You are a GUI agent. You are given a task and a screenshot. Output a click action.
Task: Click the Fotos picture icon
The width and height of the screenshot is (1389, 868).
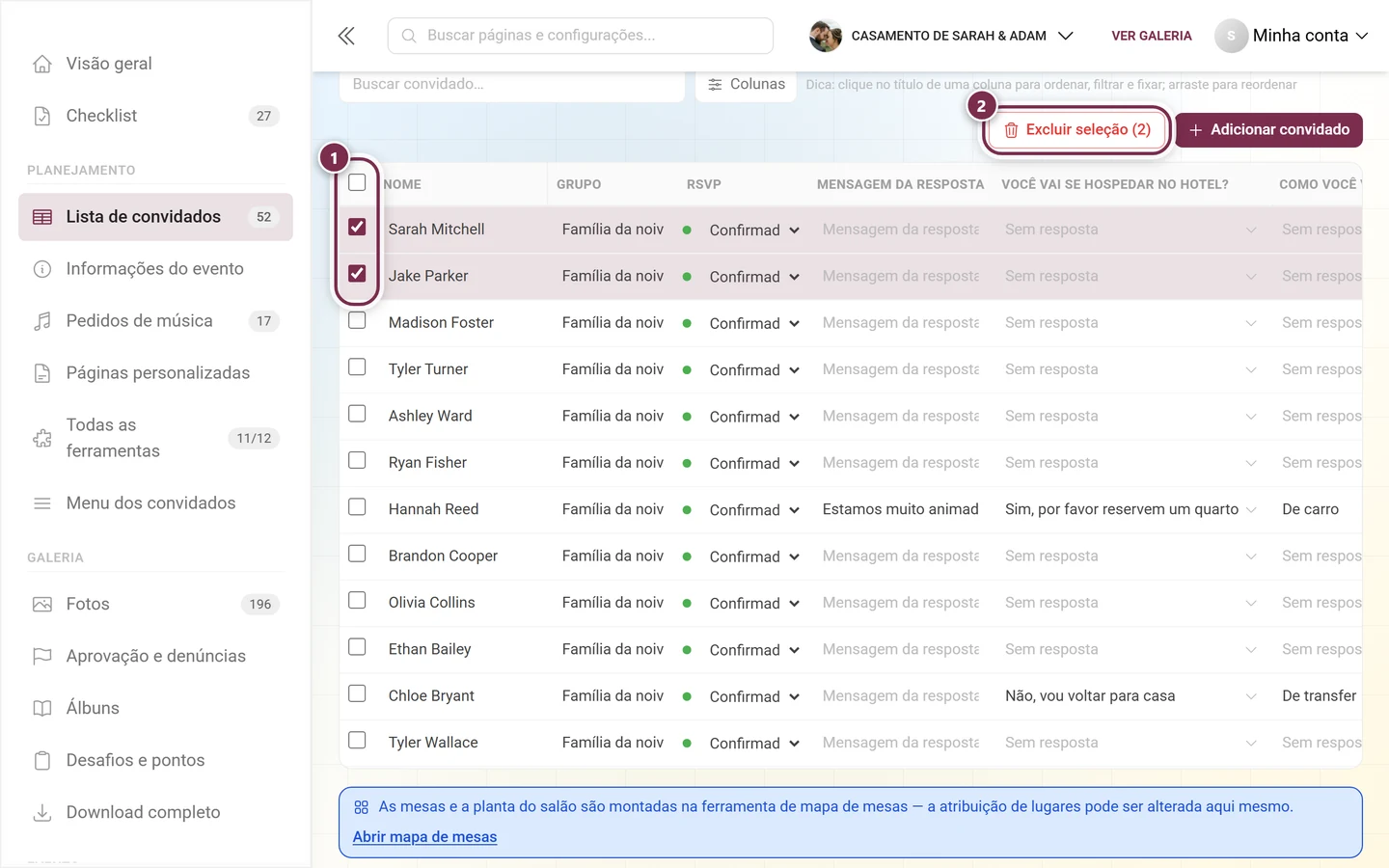[x=42, y=605]
